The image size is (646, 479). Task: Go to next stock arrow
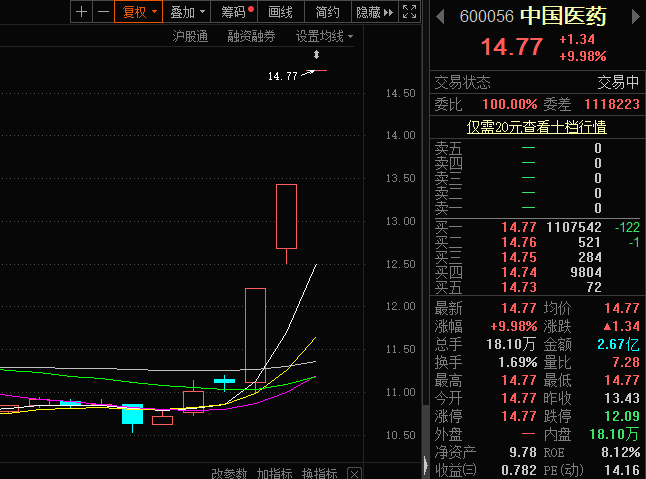[636, 17]
